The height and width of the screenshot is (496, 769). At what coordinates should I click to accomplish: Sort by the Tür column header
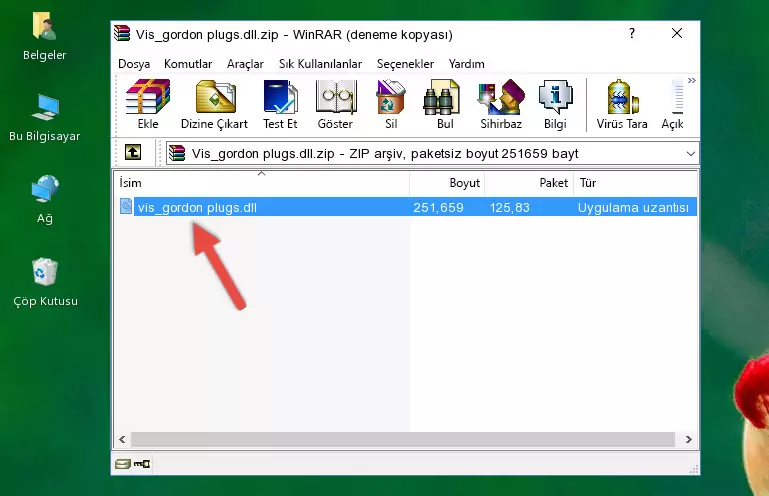coord(635,183)
